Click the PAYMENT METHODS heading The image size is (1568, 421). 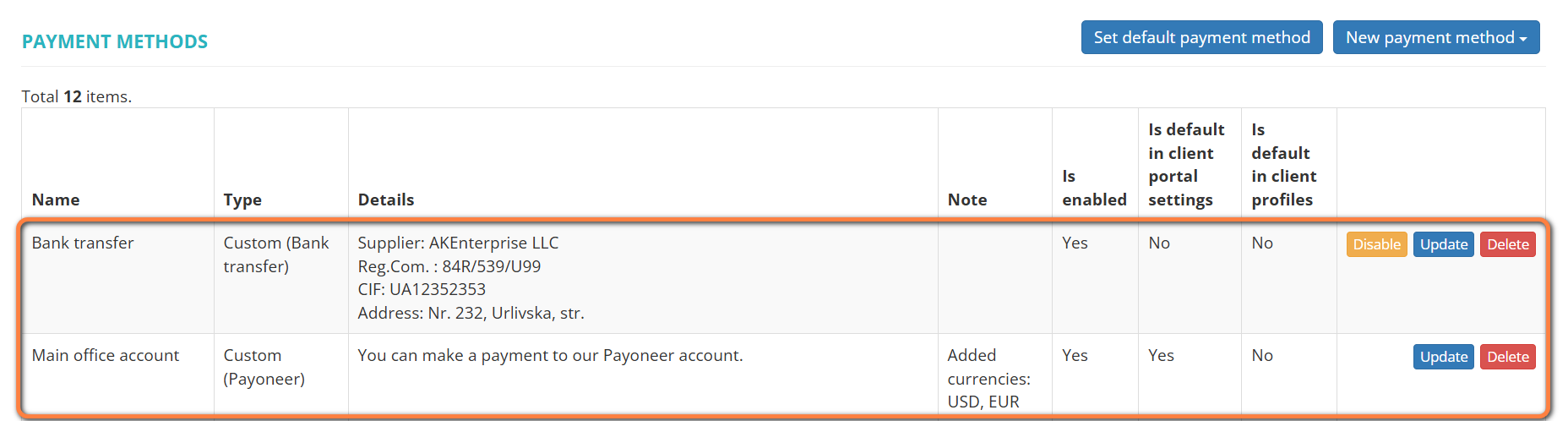click(115, 41)
